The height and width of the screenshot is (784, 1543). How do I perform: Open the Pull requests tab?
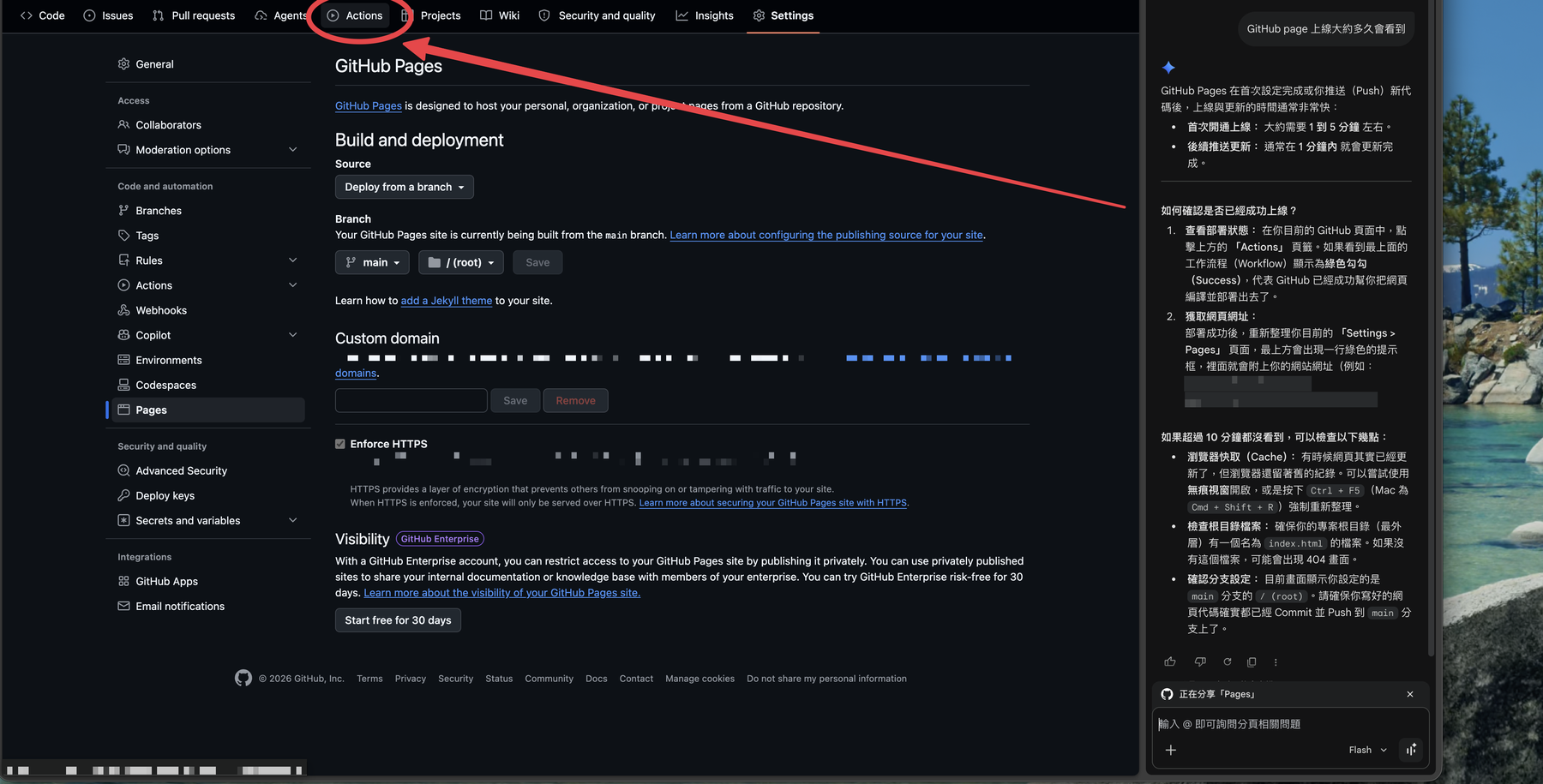194,15
